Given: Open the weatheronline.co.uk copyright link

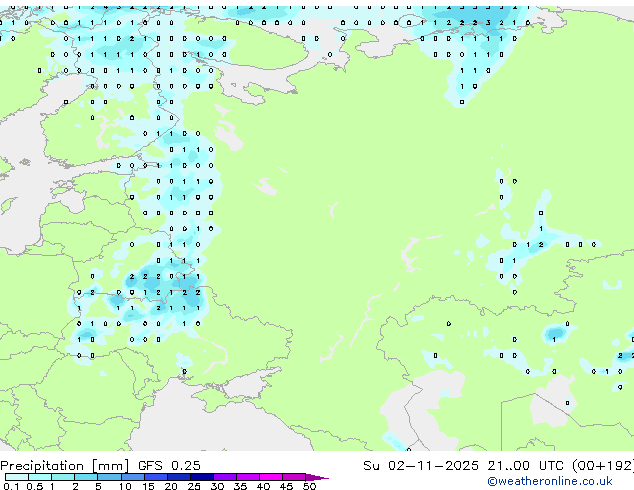Looking at the screenshot, I should point(550,481).
